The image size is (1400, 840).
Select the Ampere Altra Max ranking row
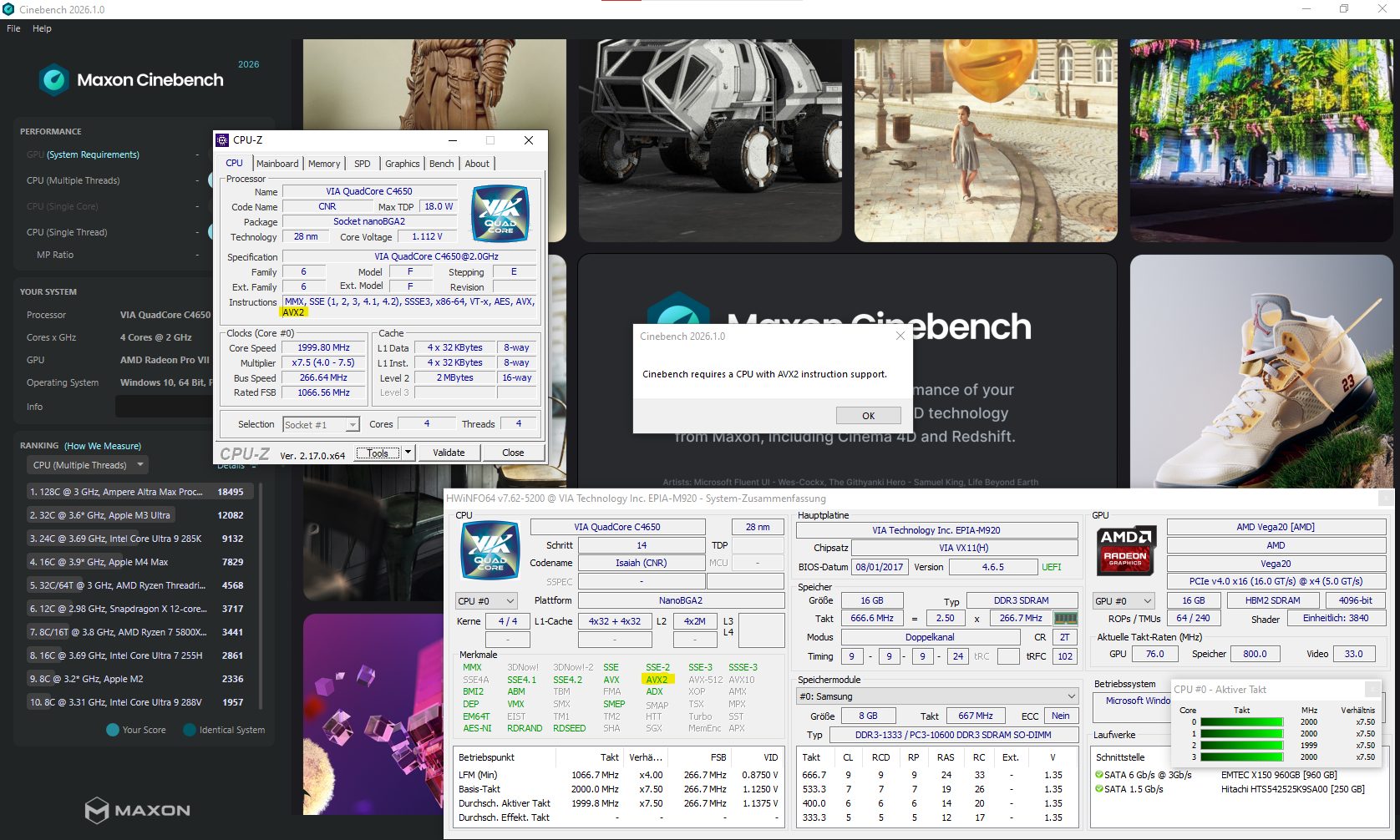[x=139, y=492]
